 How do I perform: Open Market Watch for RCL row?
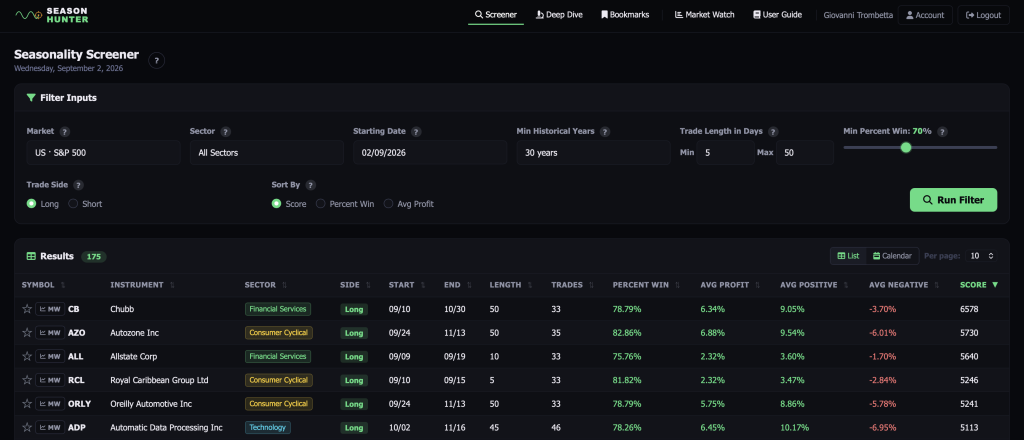pos(50,380)
